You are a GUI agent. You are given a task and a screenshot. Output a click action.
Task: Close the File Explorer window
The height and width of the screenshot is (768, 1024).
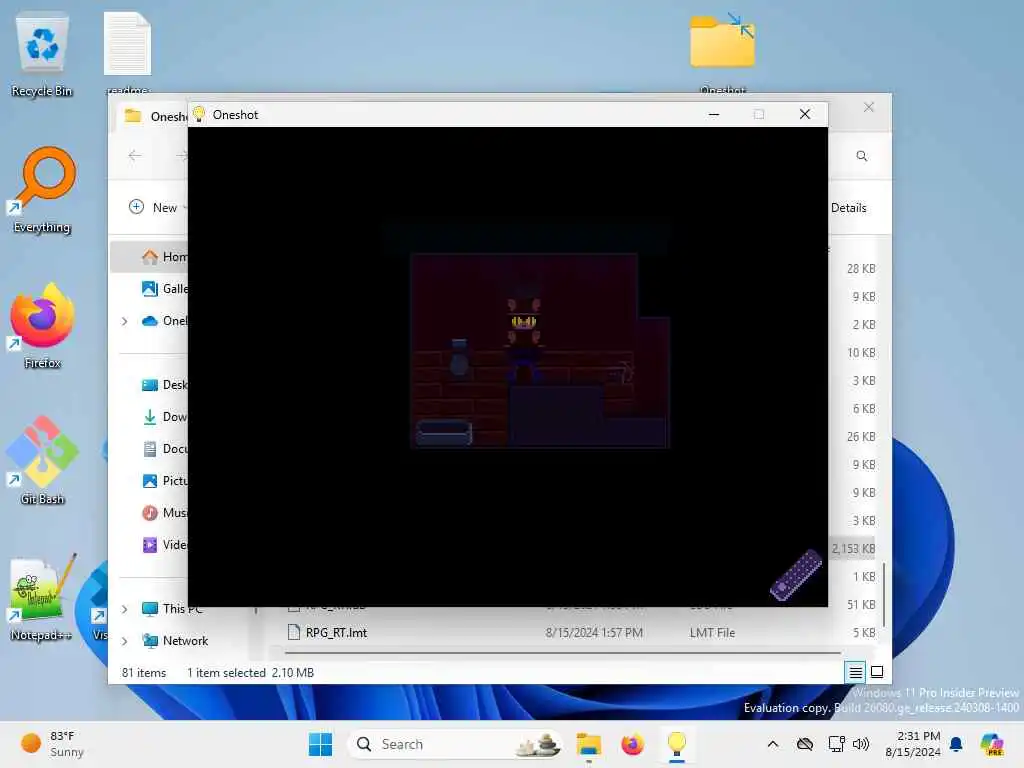(869, 107)
